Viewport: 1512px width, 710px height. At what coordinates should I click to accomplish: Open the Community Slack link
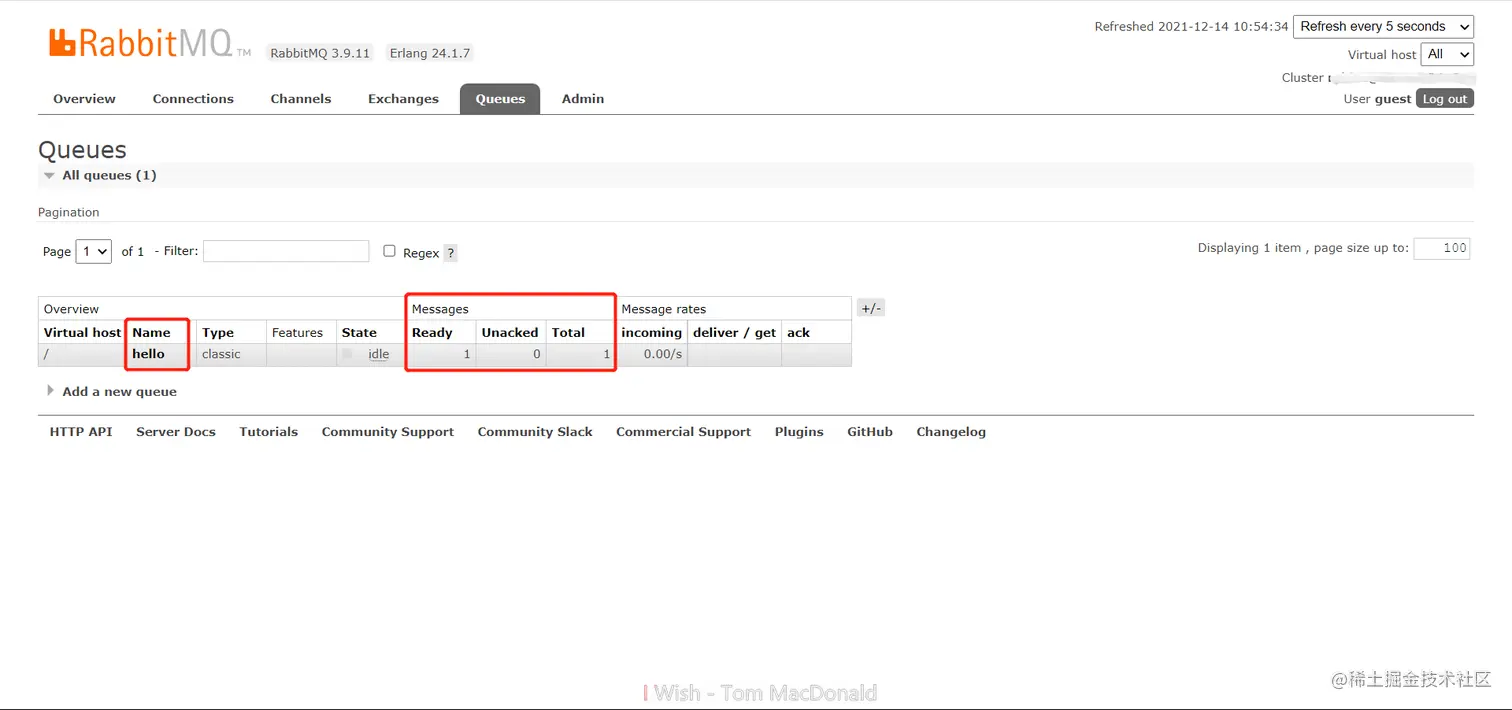click(x=535, y=432)
